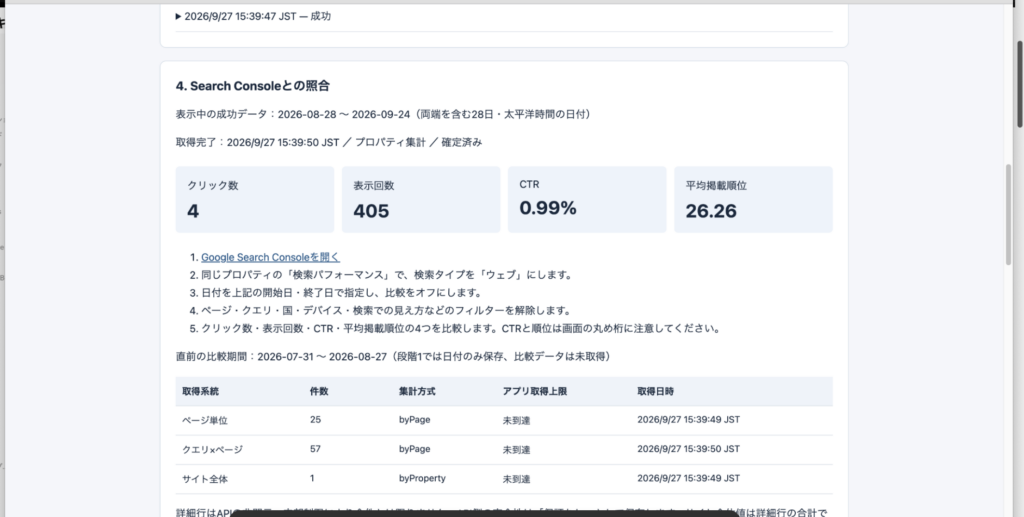Click the 取得完了 timestamp line

tap(328, 142)
